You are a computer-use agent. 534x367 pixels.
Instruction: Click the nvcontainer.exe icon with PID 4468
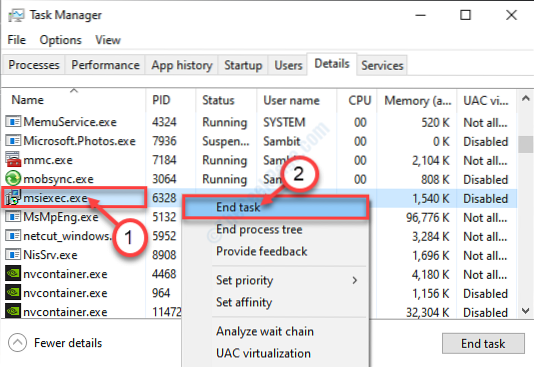point(13,273)
